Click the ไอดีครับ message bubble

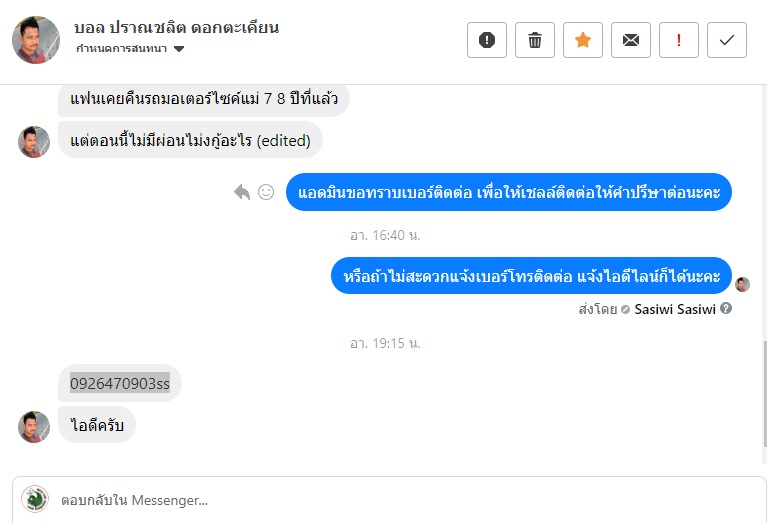click(96, 425)
